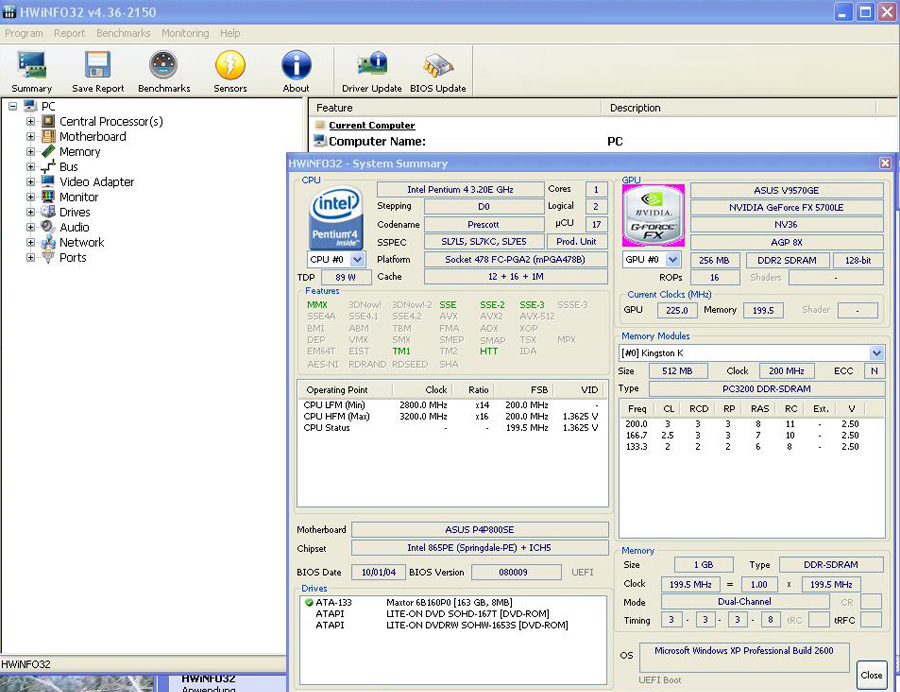The height and width of the screenshot is (692, 900).
Task: Open the Report menu
Action: 69,33
